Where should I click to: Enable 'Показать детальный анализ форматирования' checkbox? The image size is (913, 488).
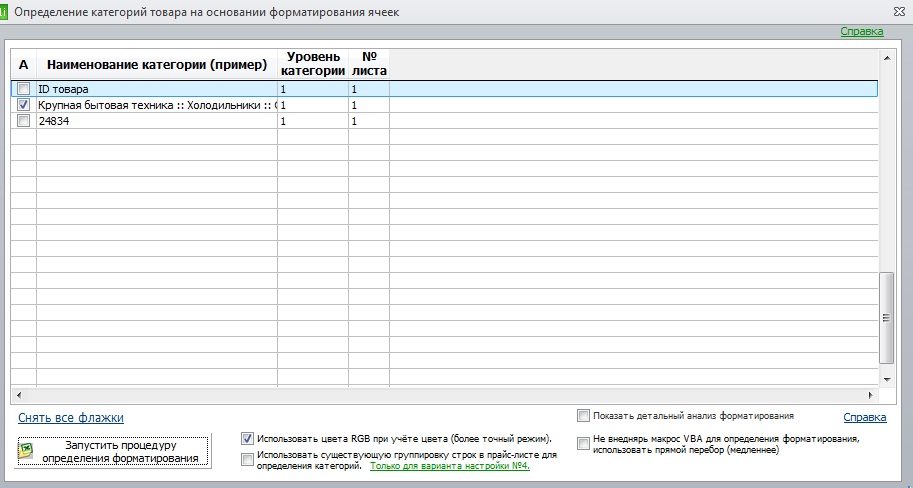click(x=583, y=416)
